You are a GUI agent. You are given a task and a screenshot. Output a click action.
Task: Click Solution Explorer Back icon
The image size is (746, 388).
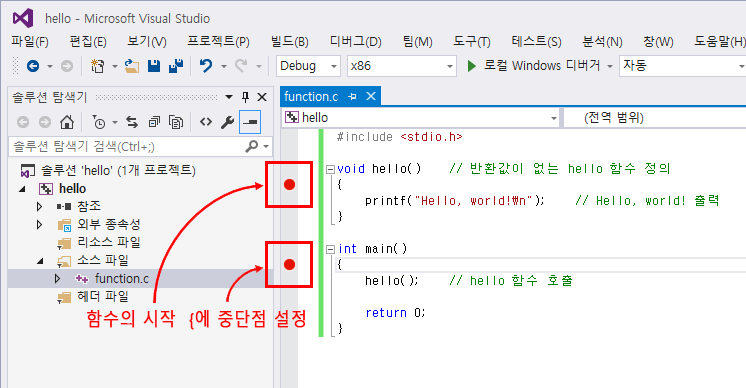[x=23, y=122]
